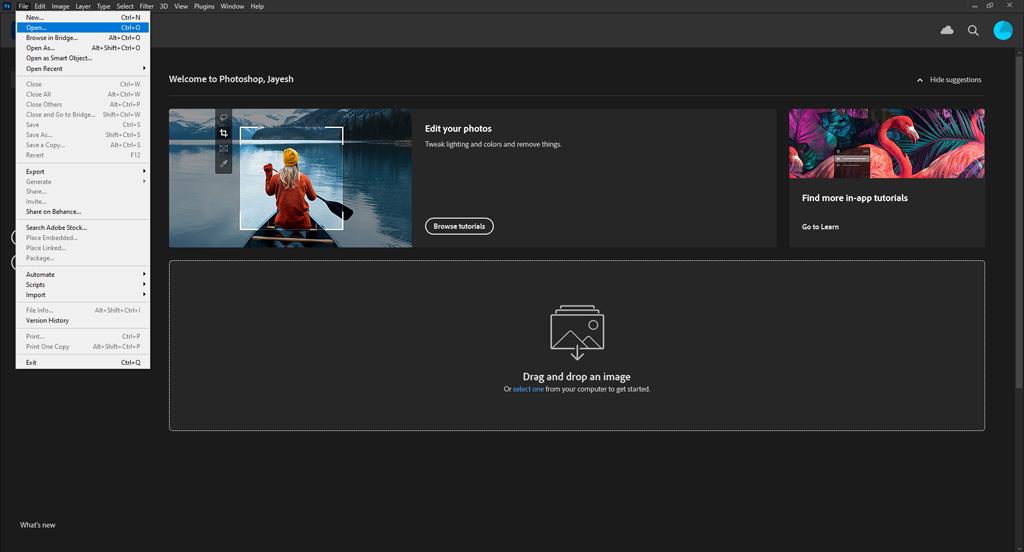Open the Image menu

pyautogui.click(x=60, y=6)
